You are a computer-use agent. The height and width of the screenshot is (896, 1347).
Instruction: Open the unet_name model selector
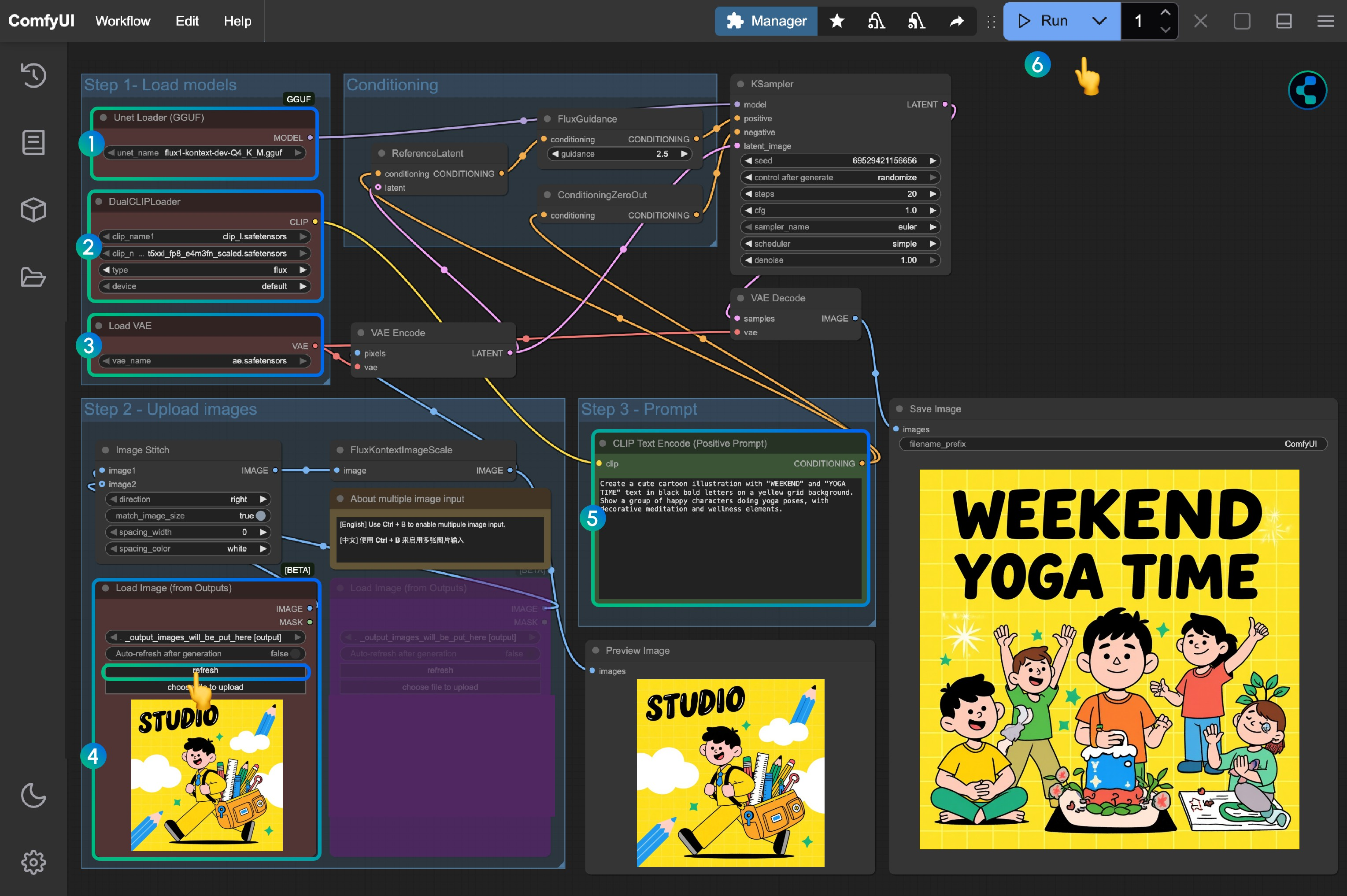coord(204,152)
